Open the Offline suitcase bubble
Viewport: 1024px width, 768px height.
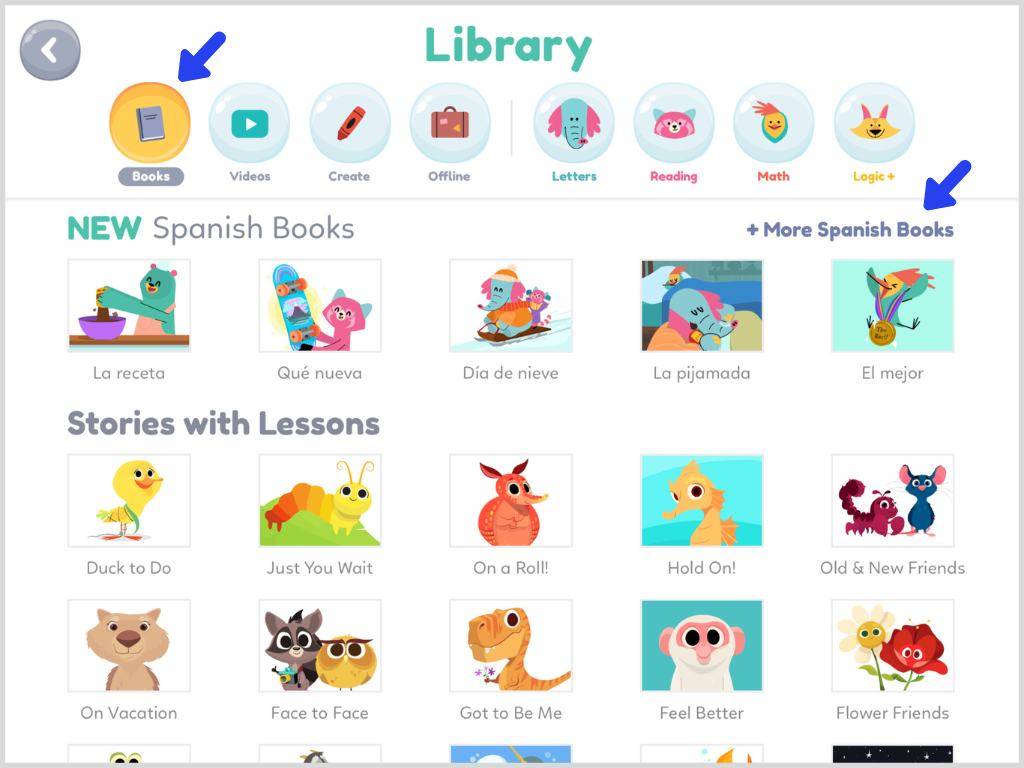pyautogui.click(x=450, y=123)
